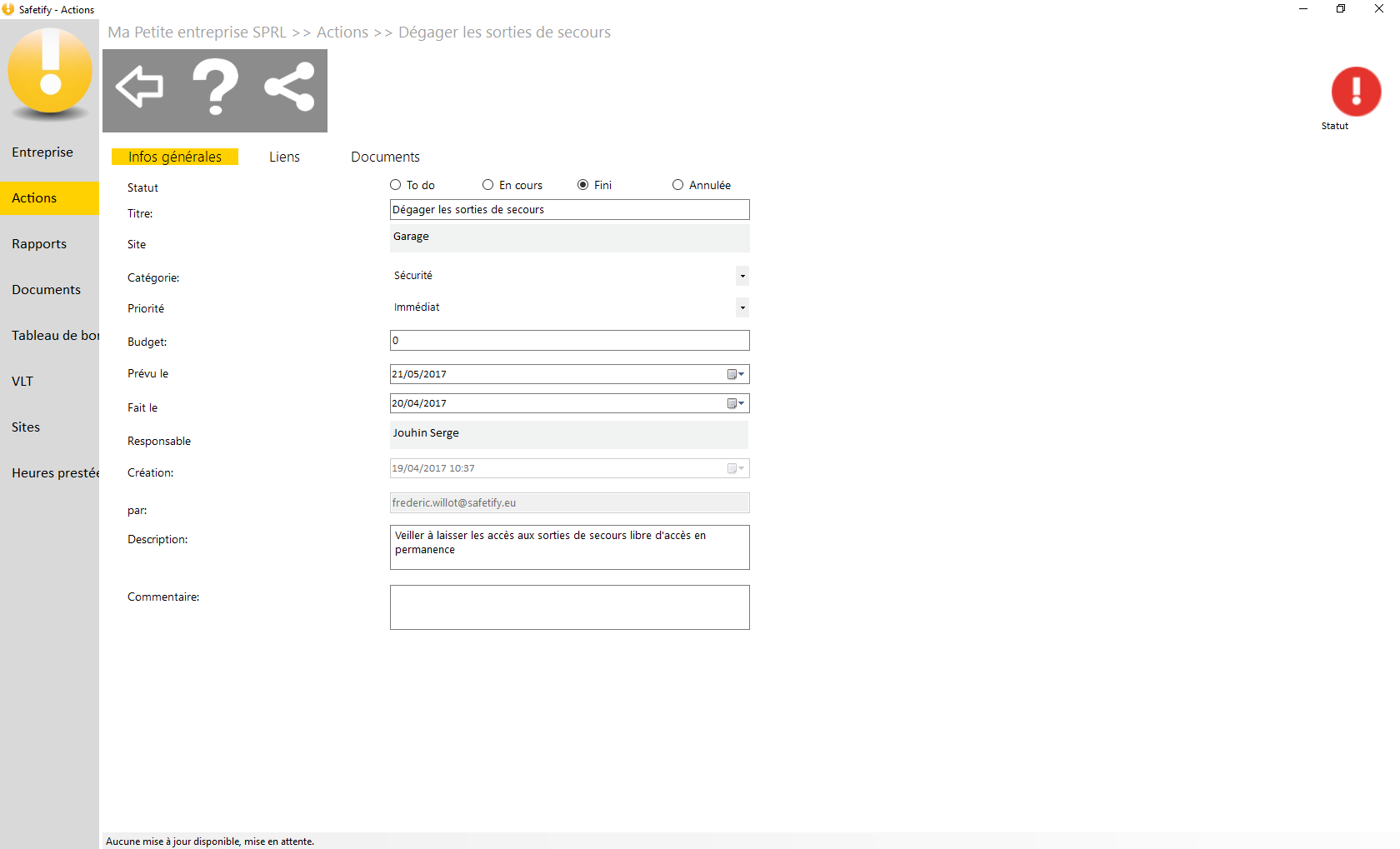Switch to the Documents tab
Screen dimensions: 1400x849
pyautogui.click(x=385, y=157)
